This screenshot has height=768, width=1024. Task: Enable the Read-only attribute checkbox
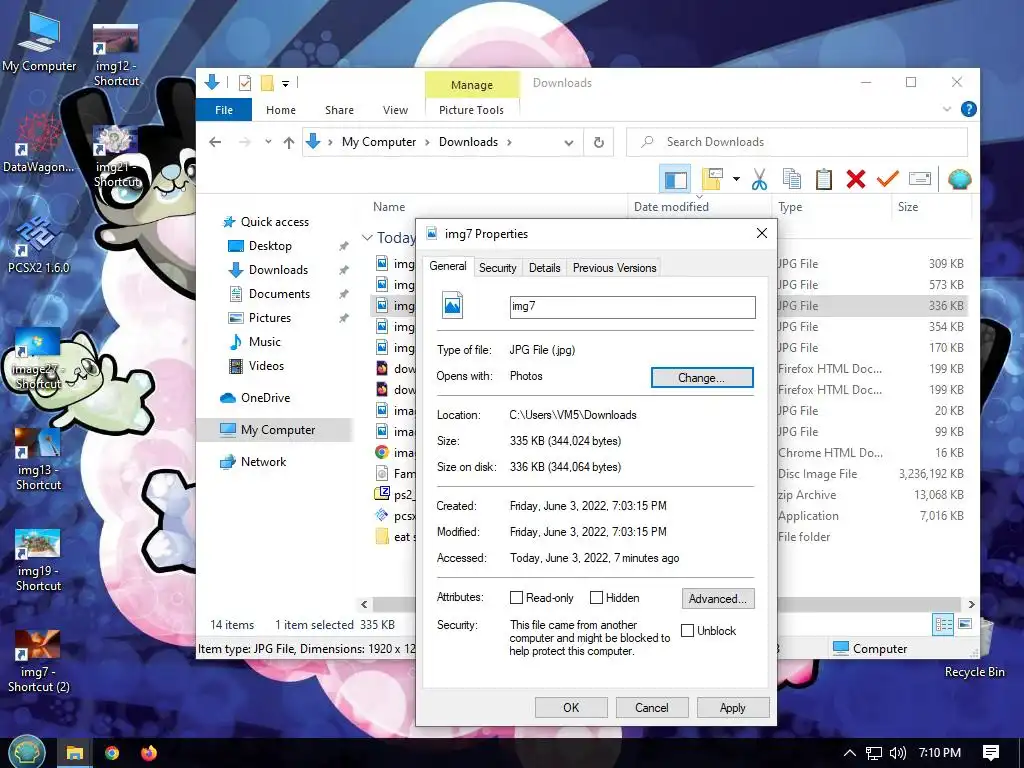(x=516, y=598)
